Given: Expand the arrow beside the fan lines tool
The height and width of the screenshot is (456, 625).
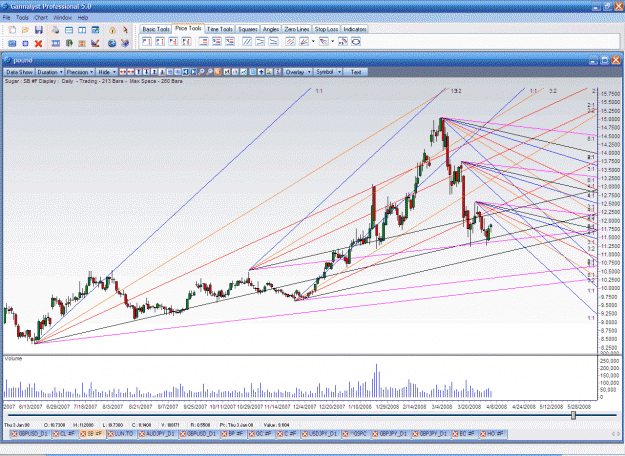Looking at the screenshot, I should click(x=313, y=41).
